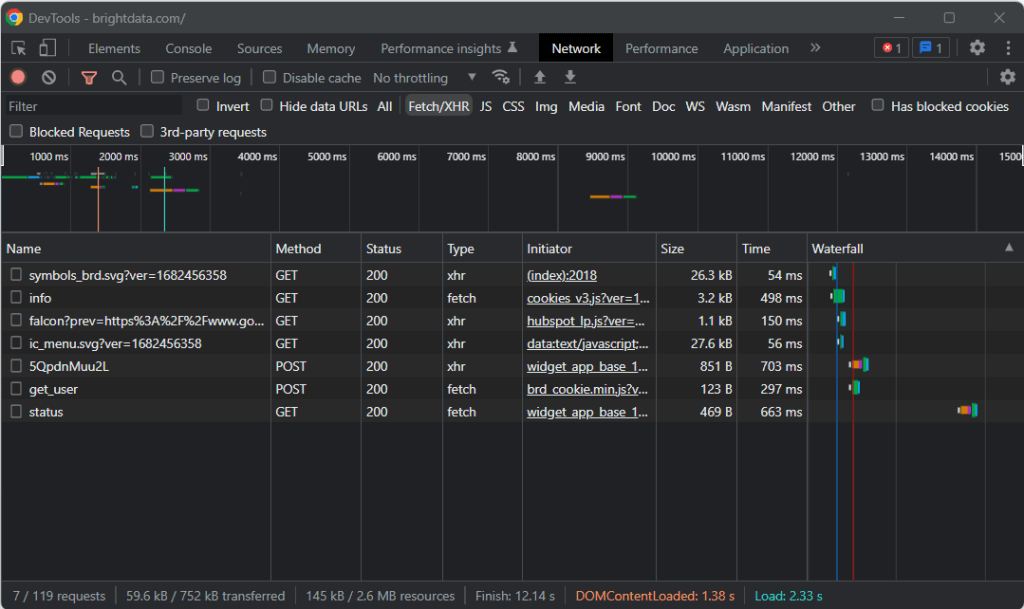
Task: Toggle the device toolbar icon
Action: pyautogui.click(x=47, y=48)
